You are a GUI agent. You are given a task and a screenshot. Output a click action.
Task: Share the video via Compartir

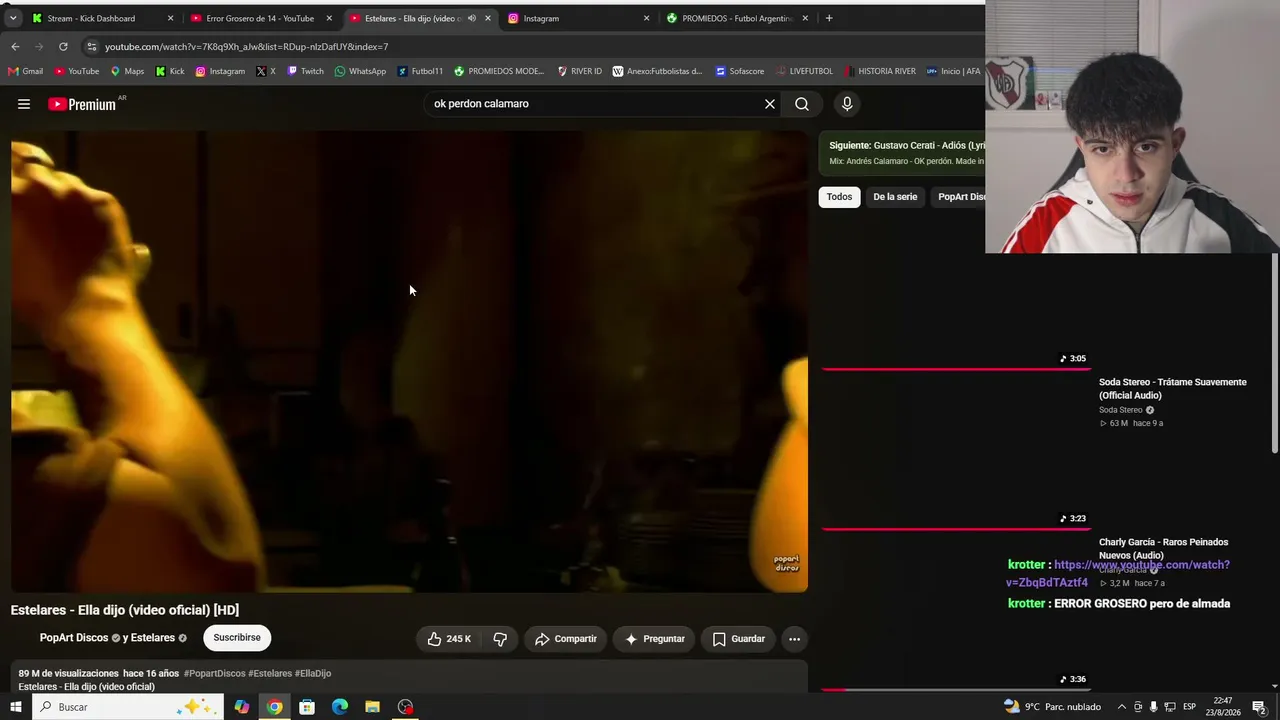pyautogui.click(x=565, y=639)
